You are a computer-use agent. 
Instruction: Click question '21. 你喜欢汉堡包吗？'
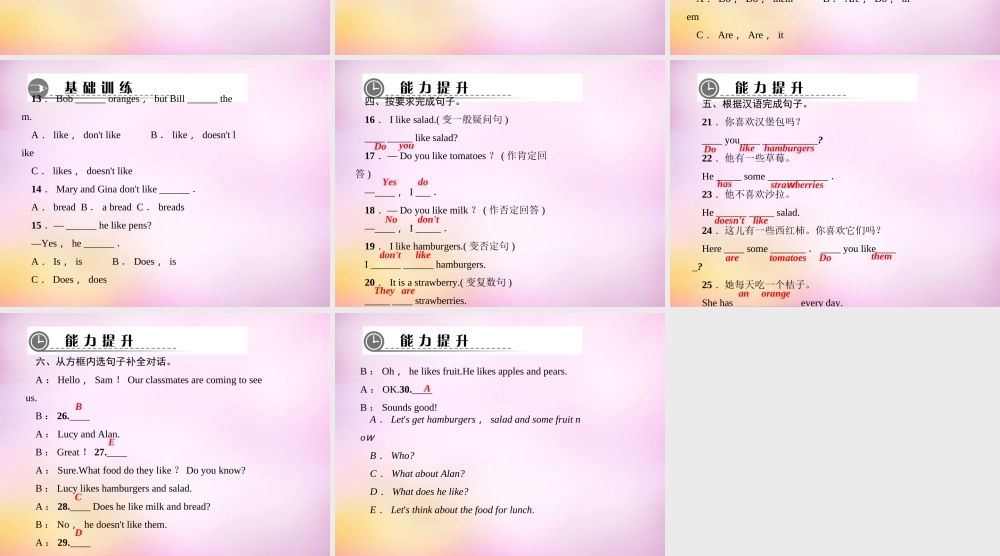(x=751, y=122)
